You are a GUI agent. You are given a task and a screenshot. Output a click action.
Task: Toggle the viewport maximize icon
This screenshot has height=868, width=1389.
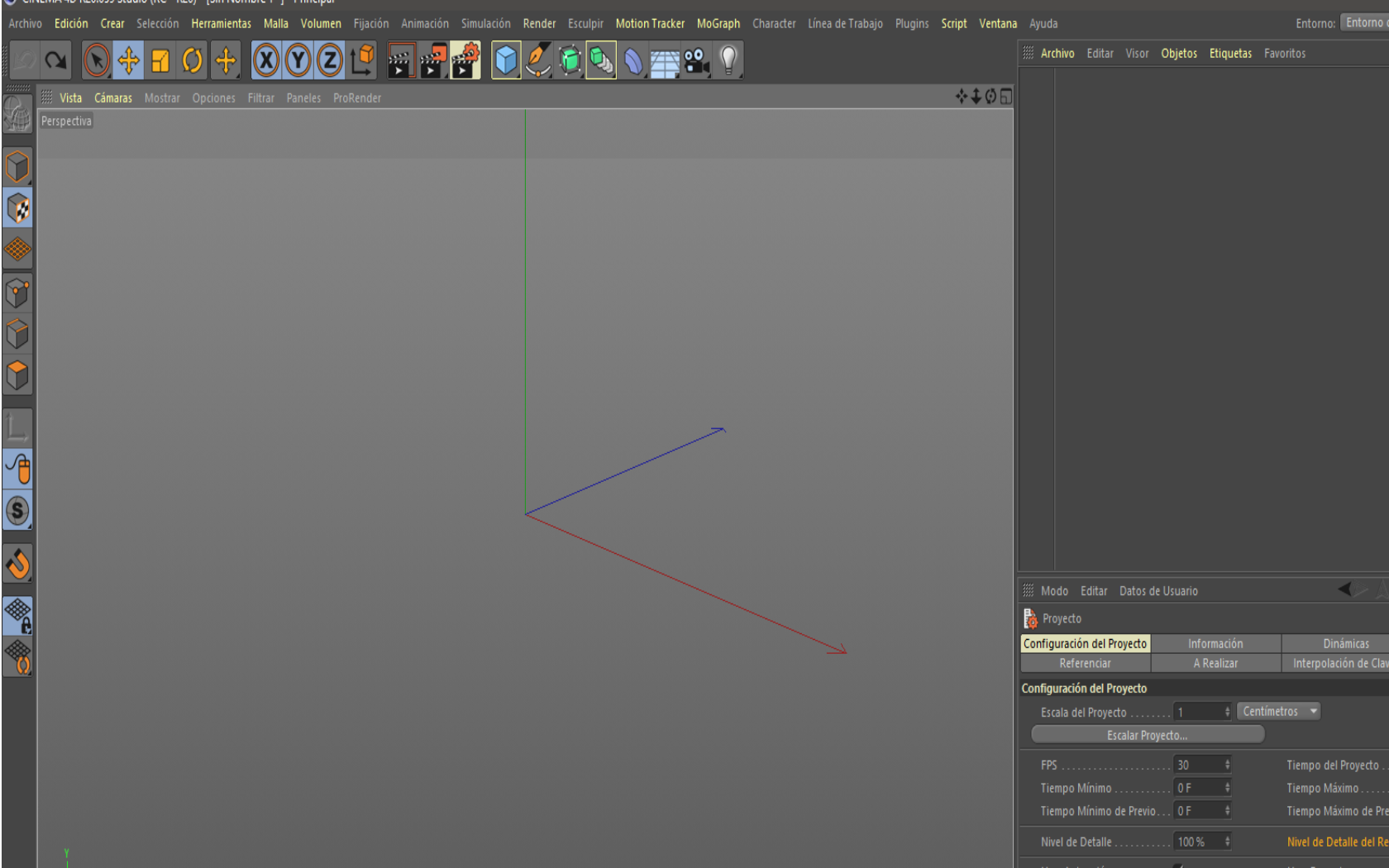coord(1006,97)
